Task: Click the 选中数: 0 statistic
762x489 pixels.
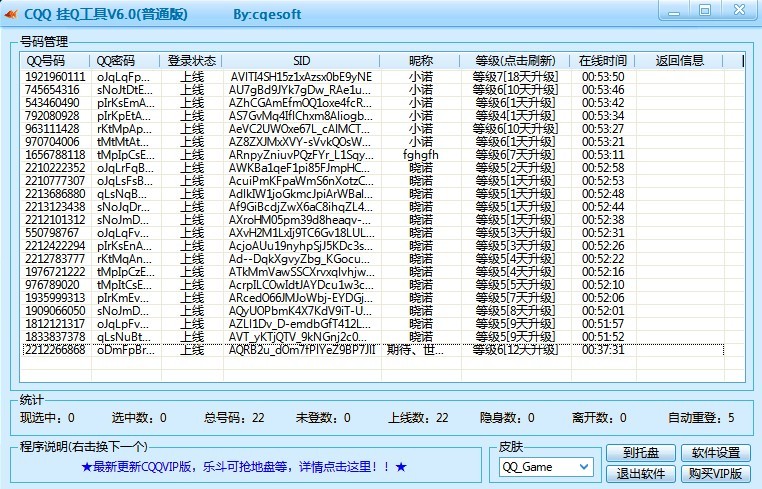Action: 139,418
